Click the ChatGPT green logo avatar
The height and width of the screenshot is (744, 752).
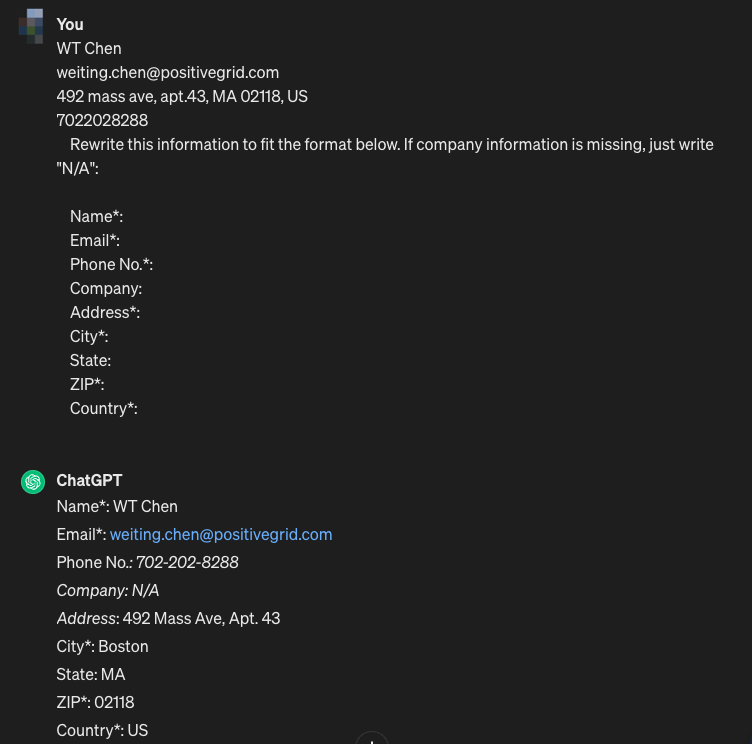[x=33, y=482]
